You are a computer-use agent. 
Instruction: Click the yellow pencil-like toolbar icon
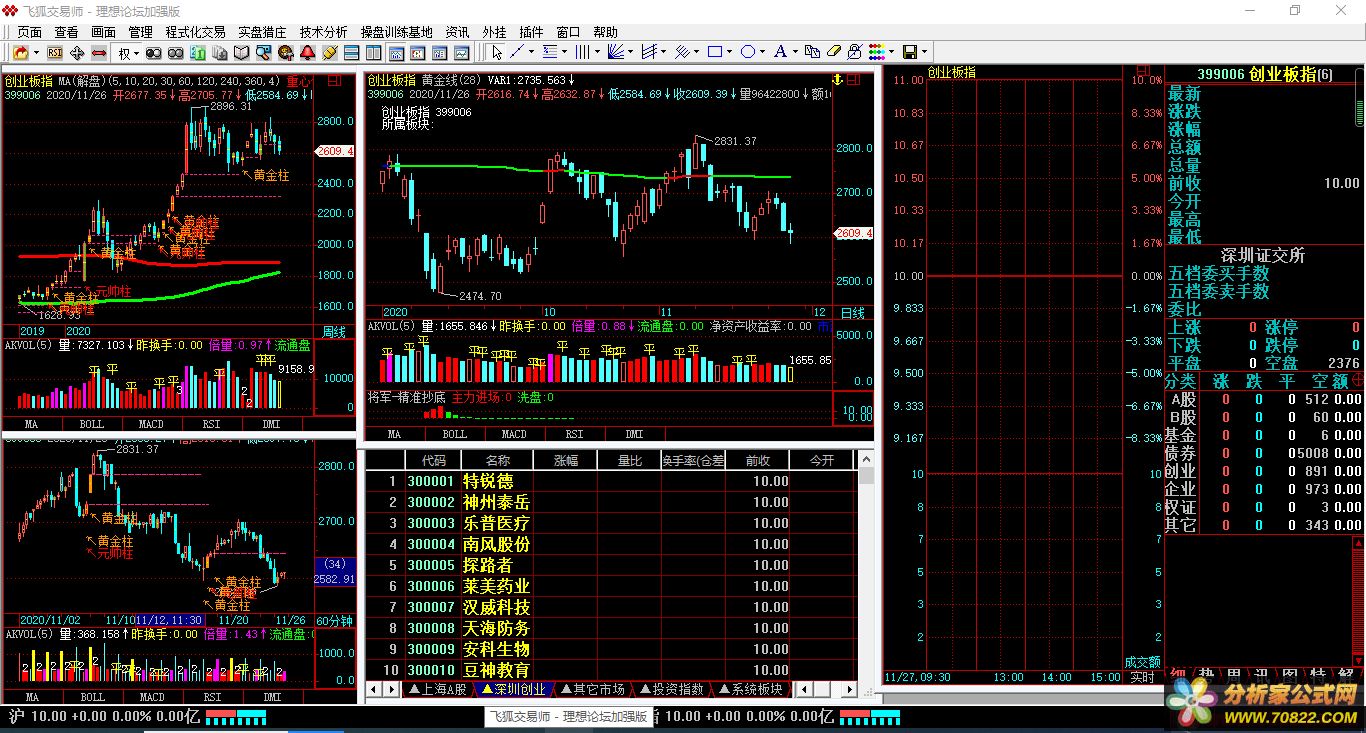(x=329, y=53)
